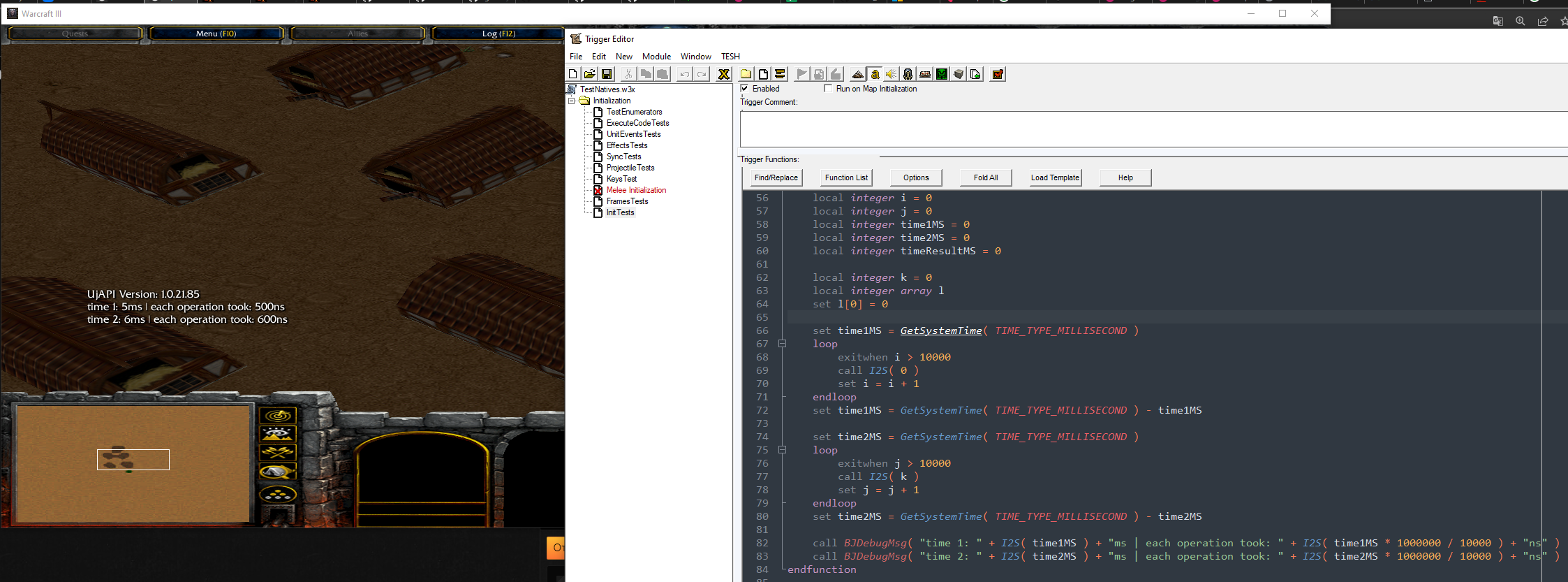Image resolution: width=1568 pixels, height=582 pixels.
Task: Click the Warcraft III Quests button
Action: pyautogui.click(x=75, y=34)
